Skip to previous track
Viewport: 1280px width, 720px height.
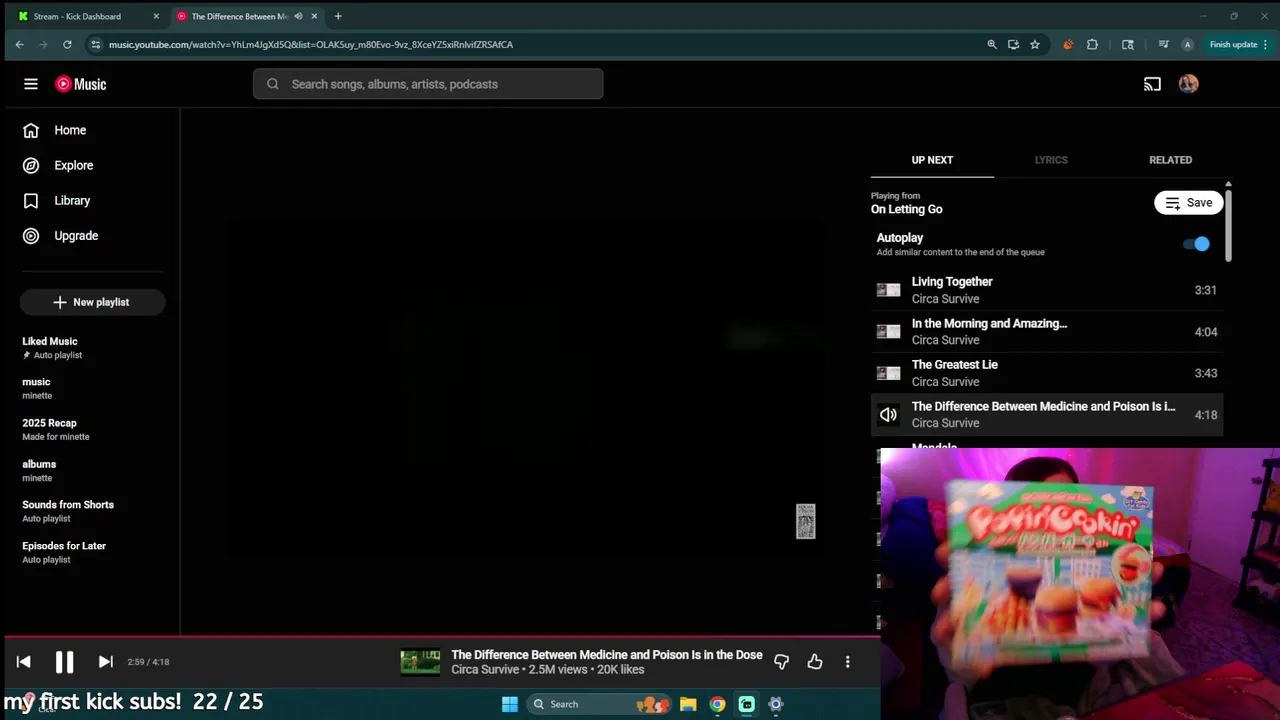24,661
